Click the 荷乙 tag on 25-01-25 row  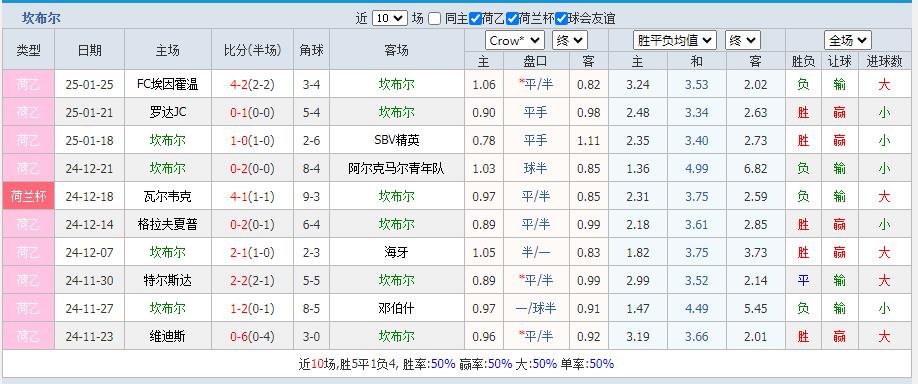point(28,84)
